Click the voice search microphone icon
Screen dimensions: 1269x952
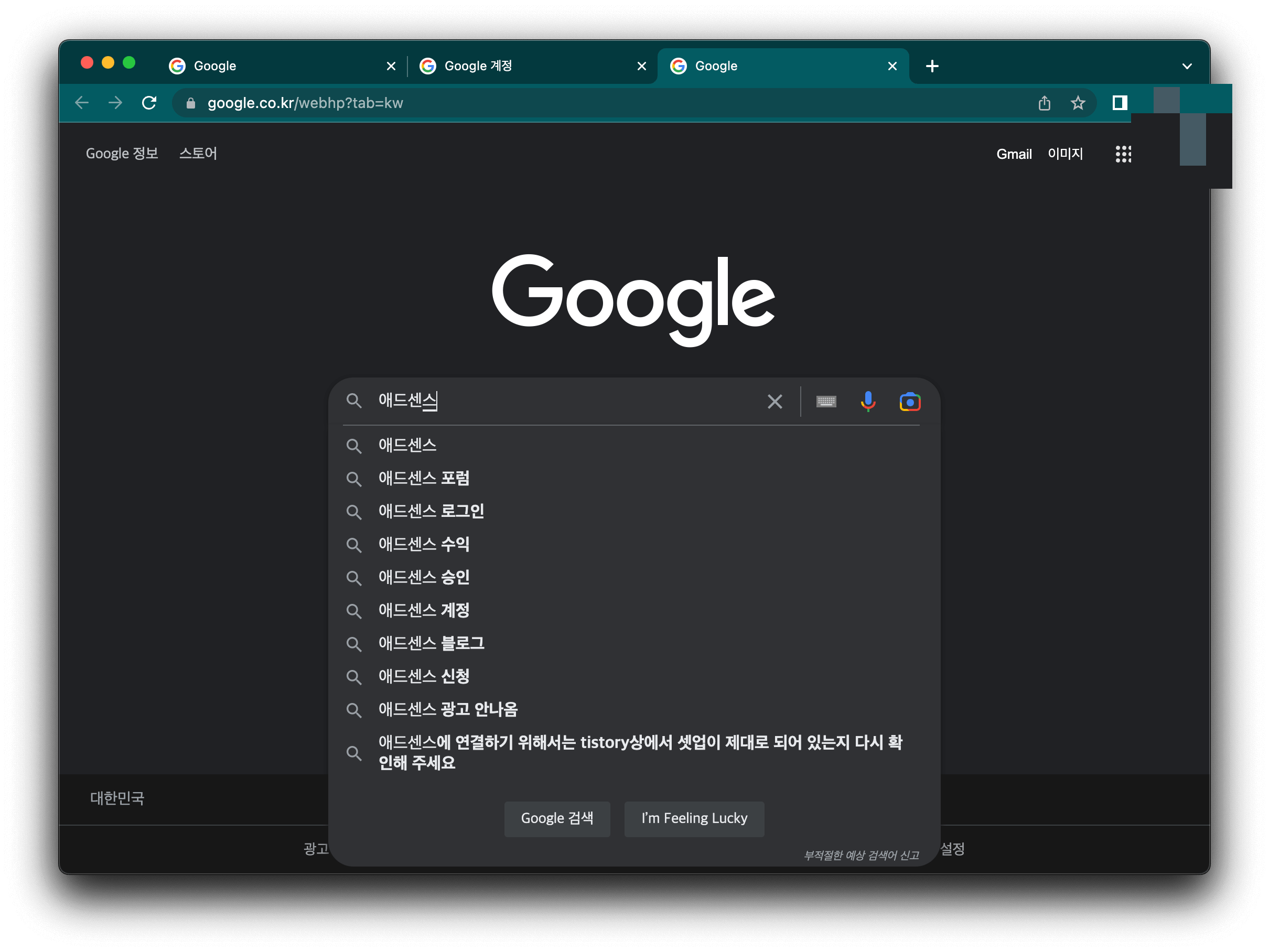coord(868,402)
